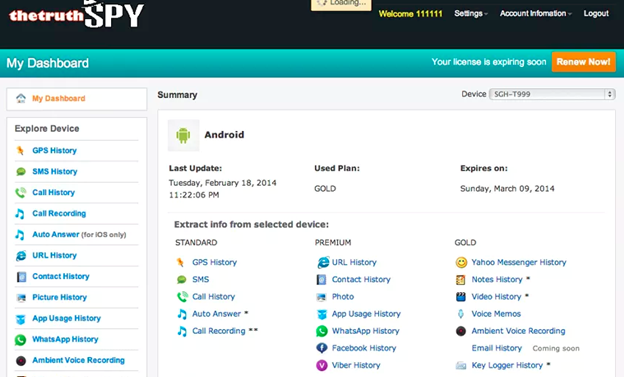The image size is (624, 377).
Task: Click the thetruthSPY logo
Action: pos(76,14)
